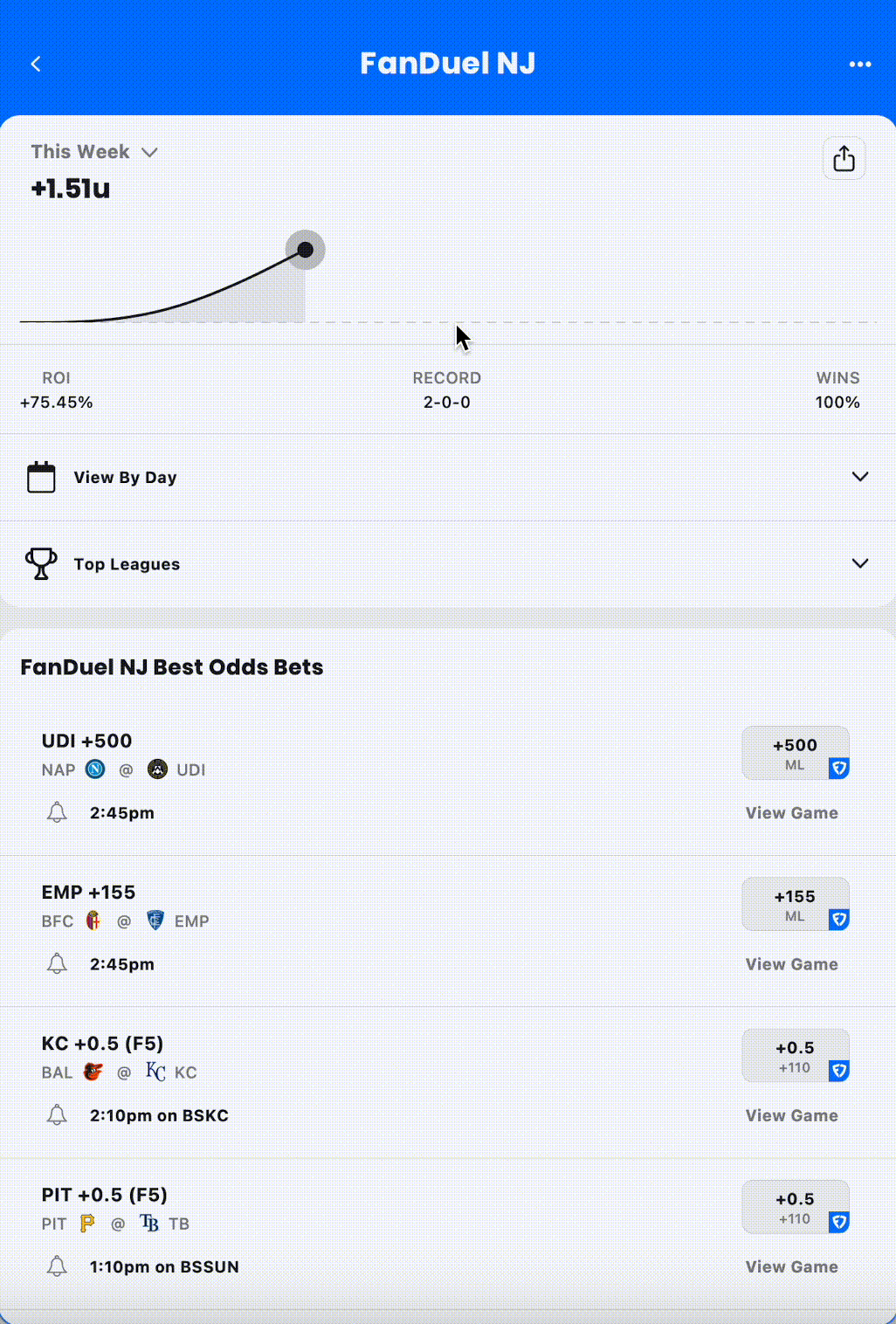Select the EMP +155 moneyline odds button
The height and width of the screenshot is (1324, 896).
click(795, 904)
